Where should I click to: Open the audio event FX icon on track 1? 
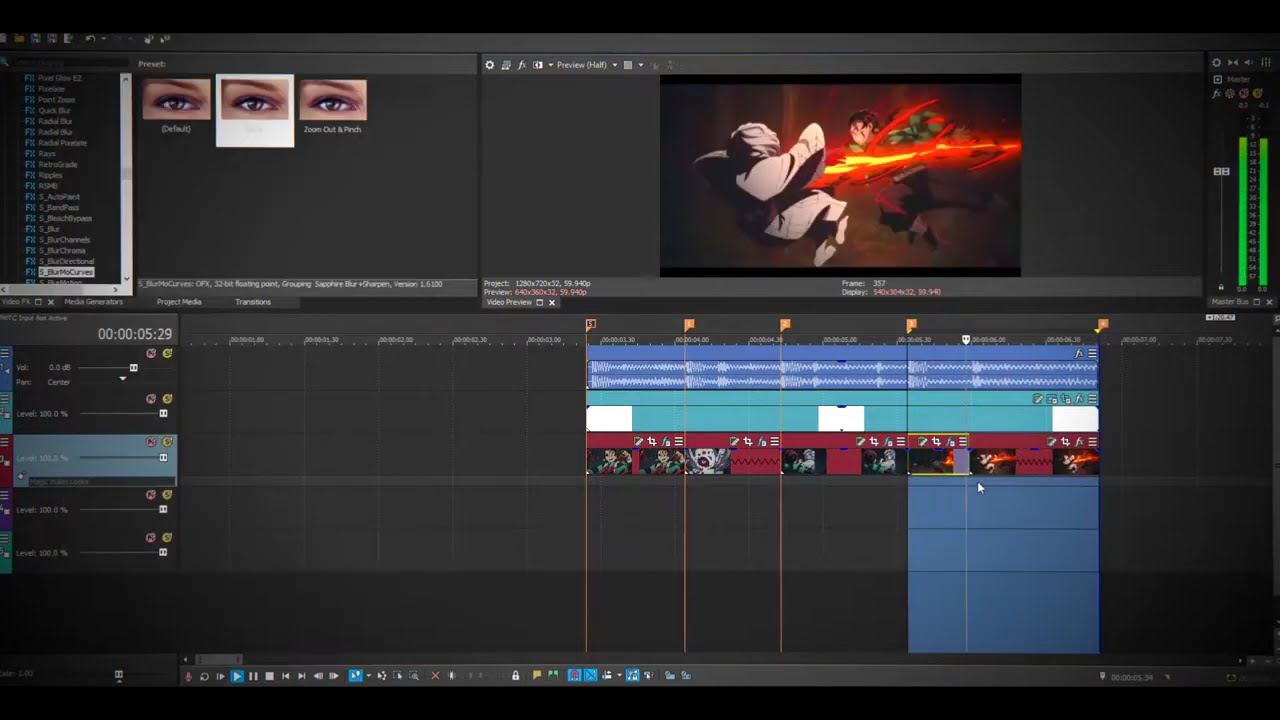[1078, 353]
